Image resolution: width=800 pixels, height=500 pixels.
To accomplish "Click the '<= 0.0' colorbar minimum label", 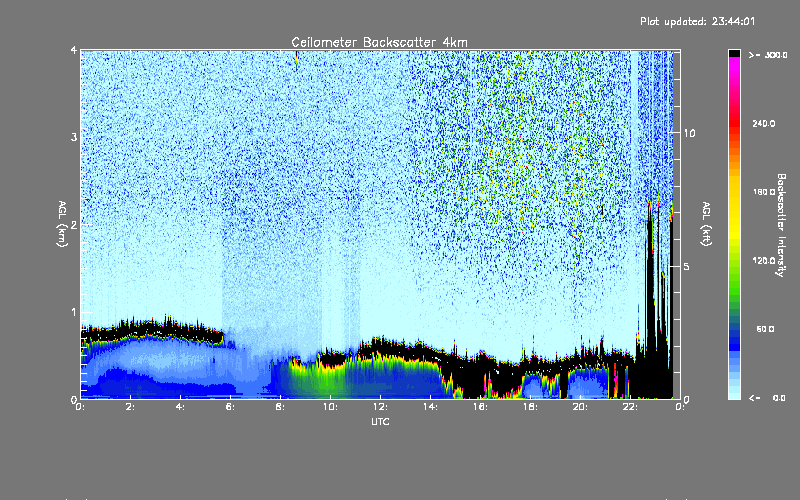I will pos(768,398).
